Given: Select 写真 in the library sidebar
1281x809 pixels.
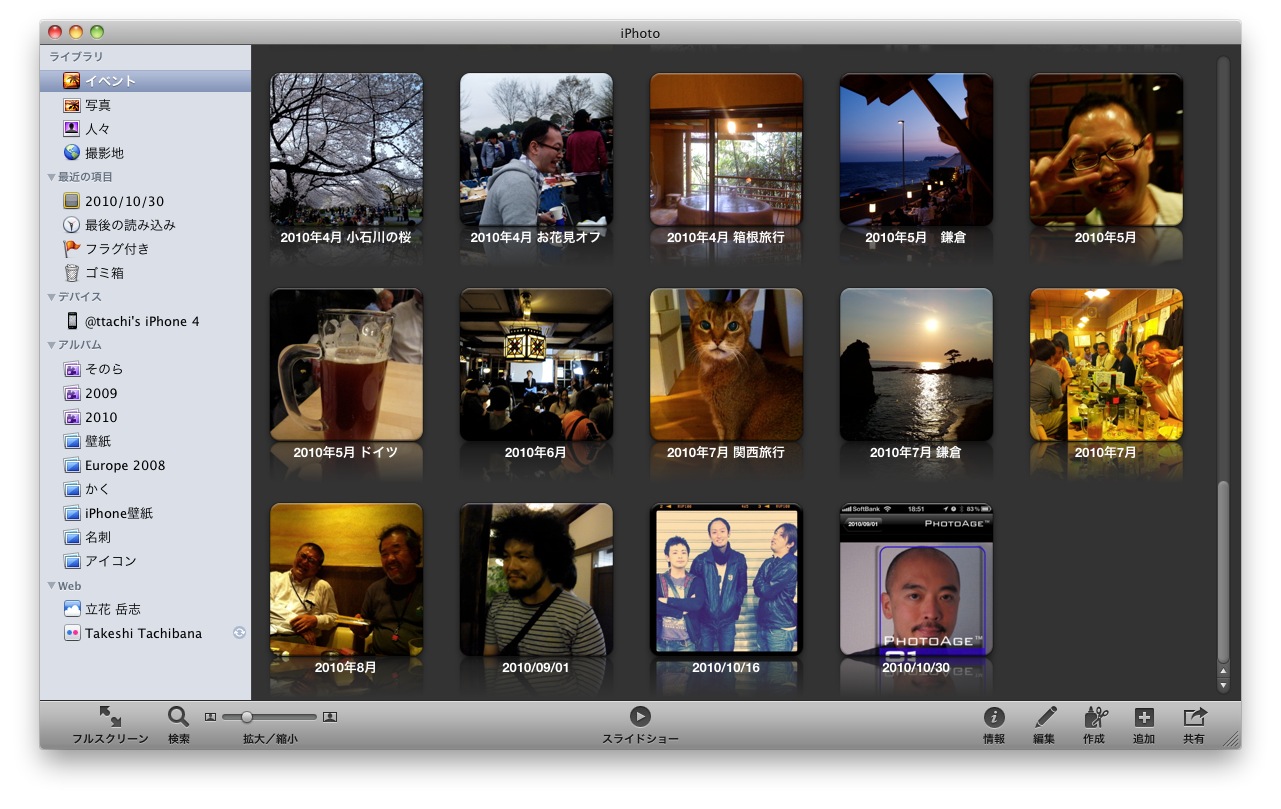Looking at the screenshot, I should click(x=97, y=105).
